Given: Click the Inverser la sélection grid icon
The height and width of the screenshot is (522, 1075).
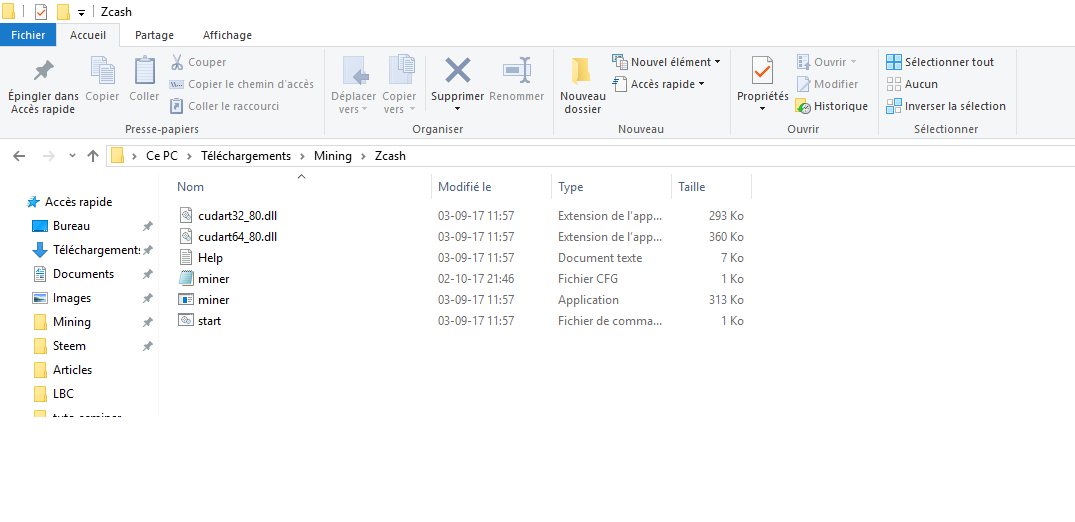Looking at the screenshot, I should [x=894, y=106].
